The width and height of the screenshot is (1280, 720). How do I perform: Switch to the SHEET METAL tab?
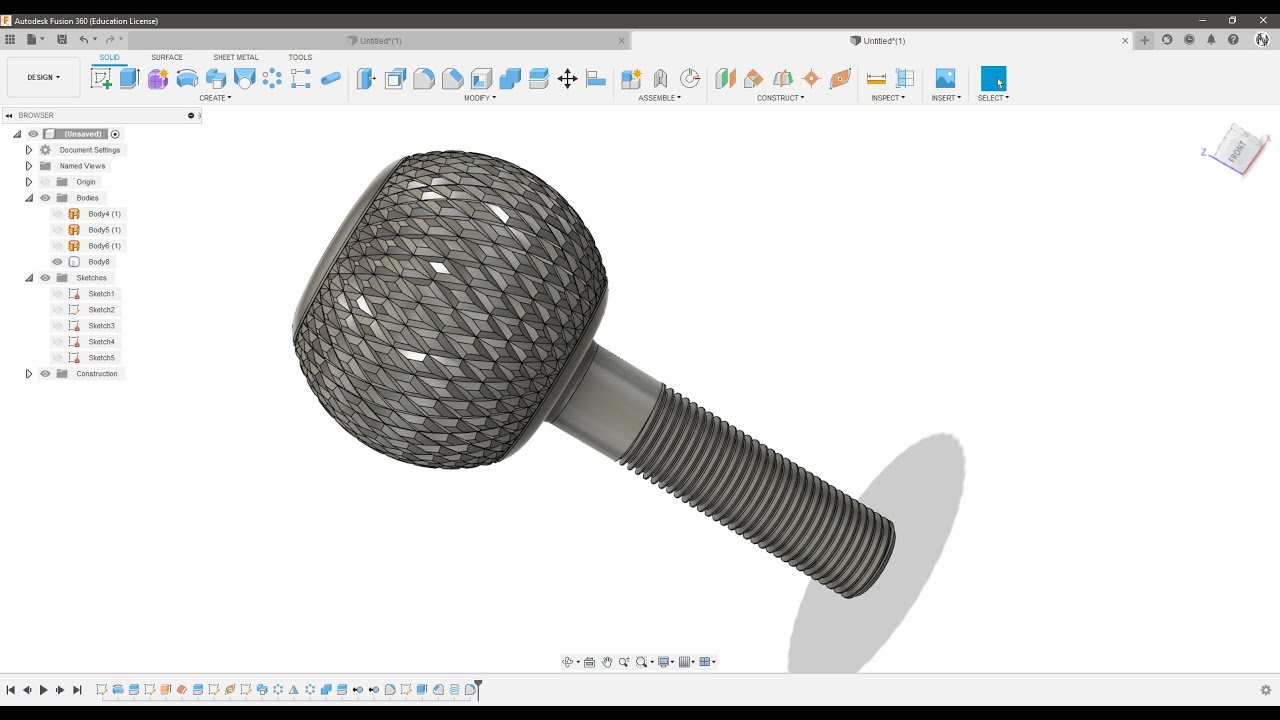[236, 57]
